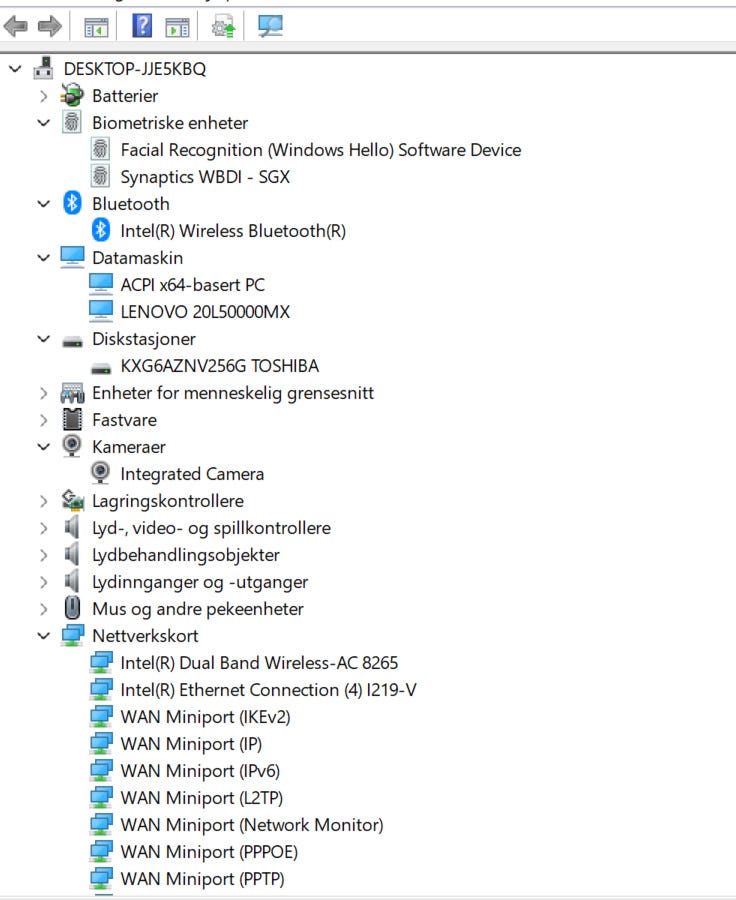Click the Batterier battery icon

click(x=72, y=95)
